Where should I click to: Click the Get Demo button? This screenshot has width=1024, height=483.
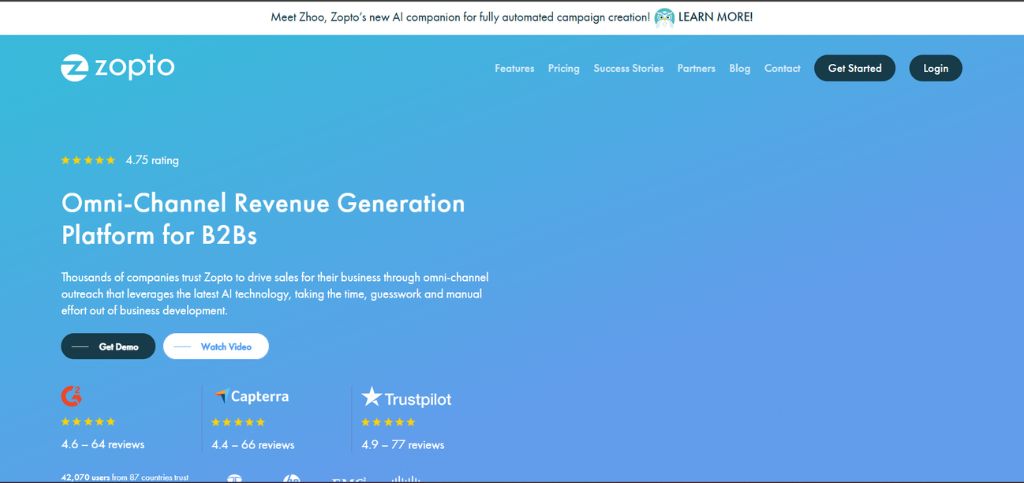pos(108,347)
